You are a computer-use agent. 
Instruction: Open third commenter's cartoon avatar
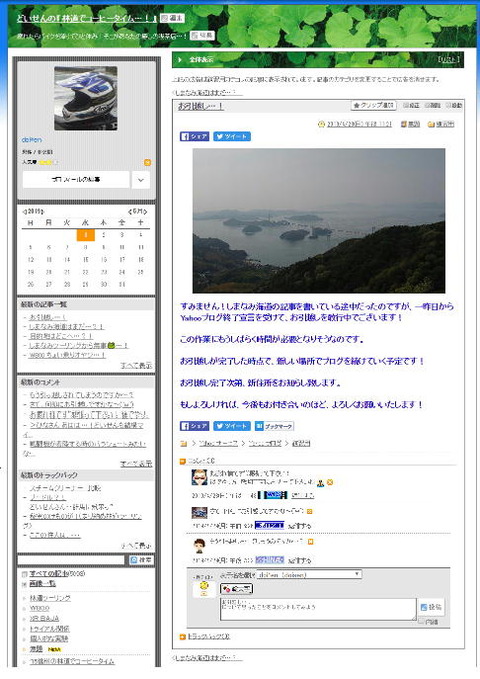199,546
